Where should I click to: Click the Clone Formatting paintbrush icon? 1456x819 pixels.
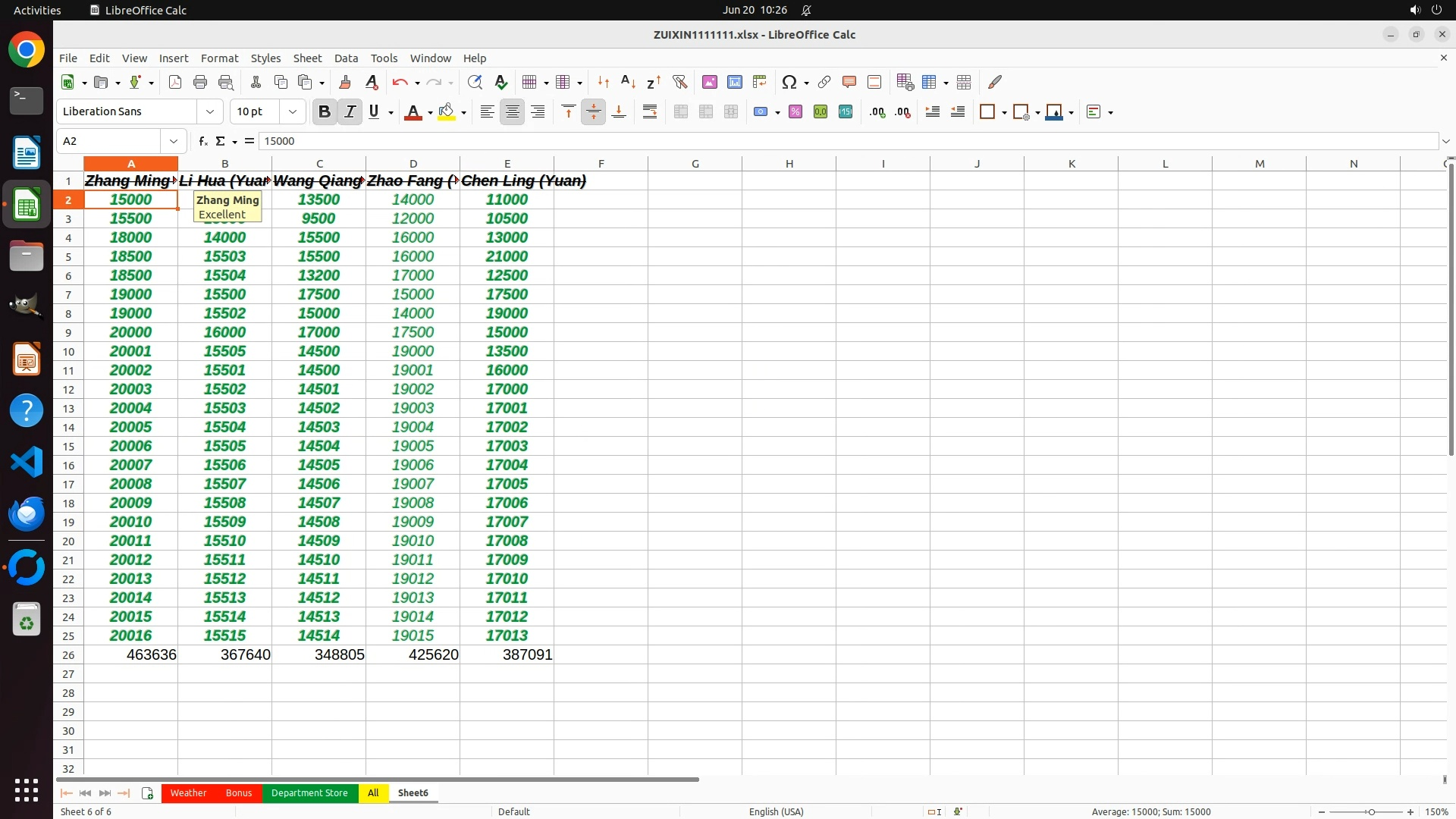tap(345, 82)
